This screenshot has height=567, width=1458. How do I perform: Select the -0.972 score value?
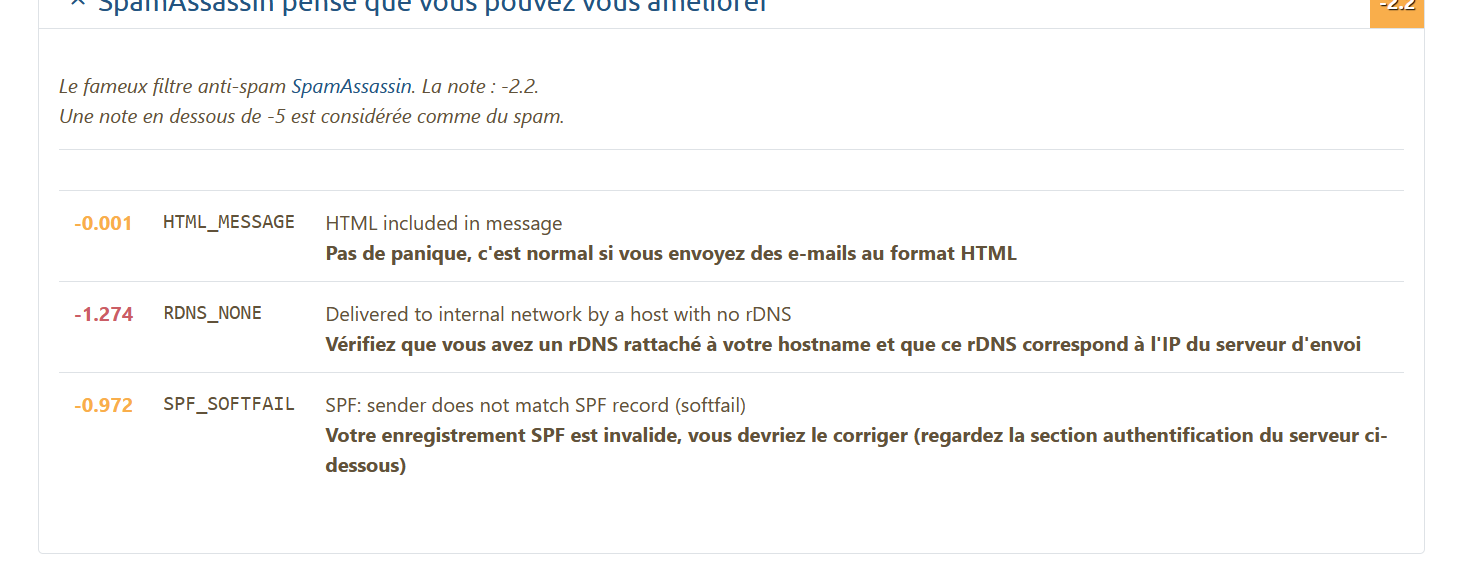(103, 406)
